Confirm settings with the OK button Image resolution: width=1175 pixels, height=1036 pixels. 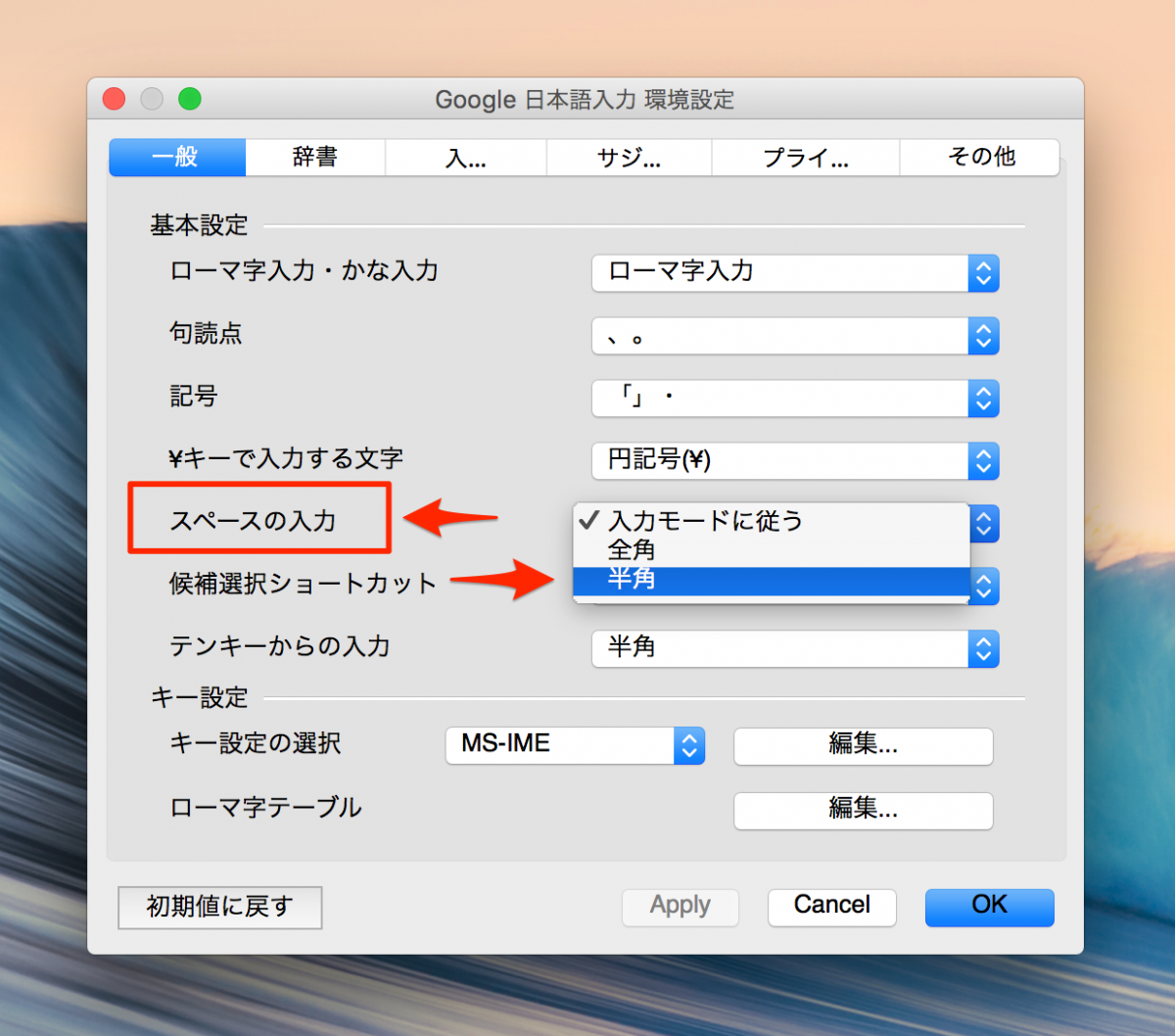(x=988, y=906)
